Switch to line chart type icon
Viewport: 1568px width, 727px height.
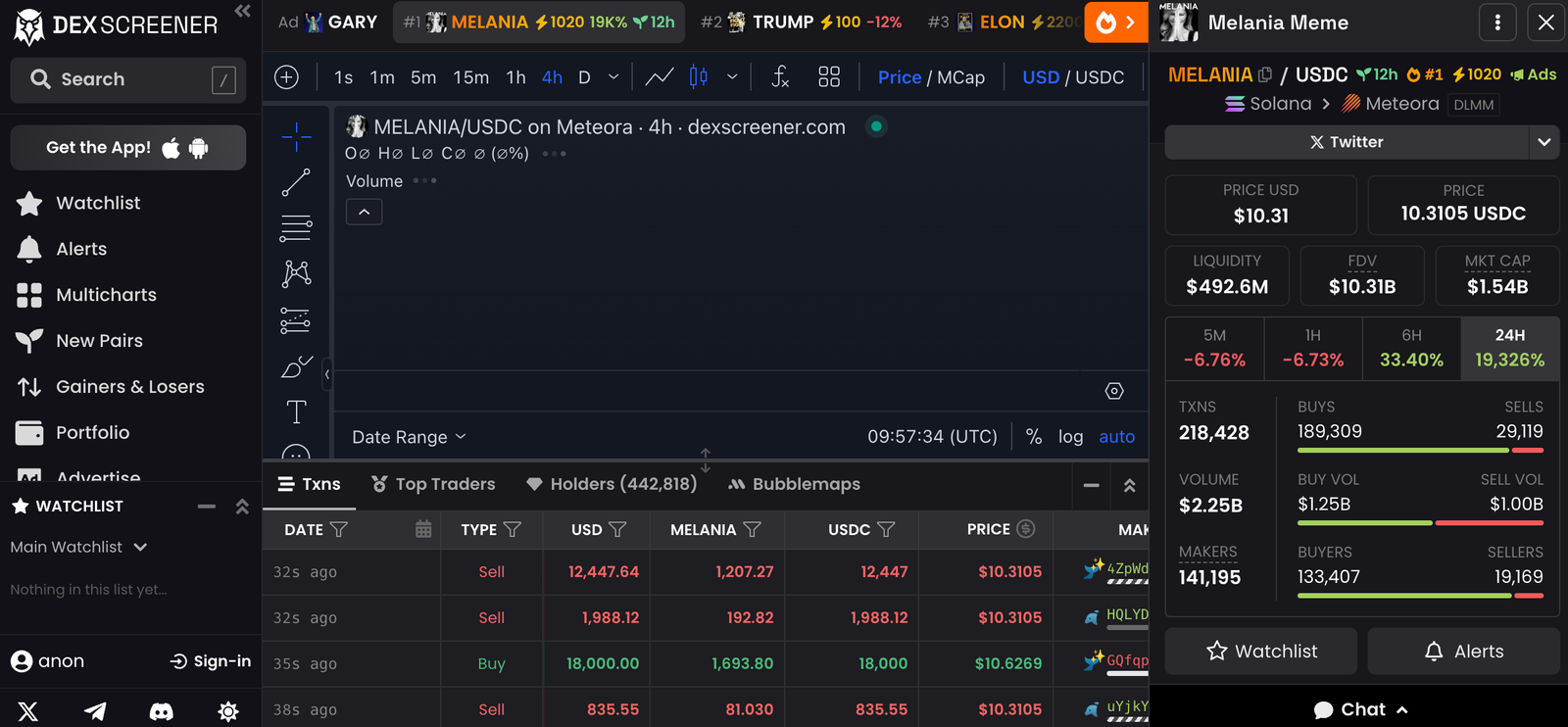[x=660, y=76]
